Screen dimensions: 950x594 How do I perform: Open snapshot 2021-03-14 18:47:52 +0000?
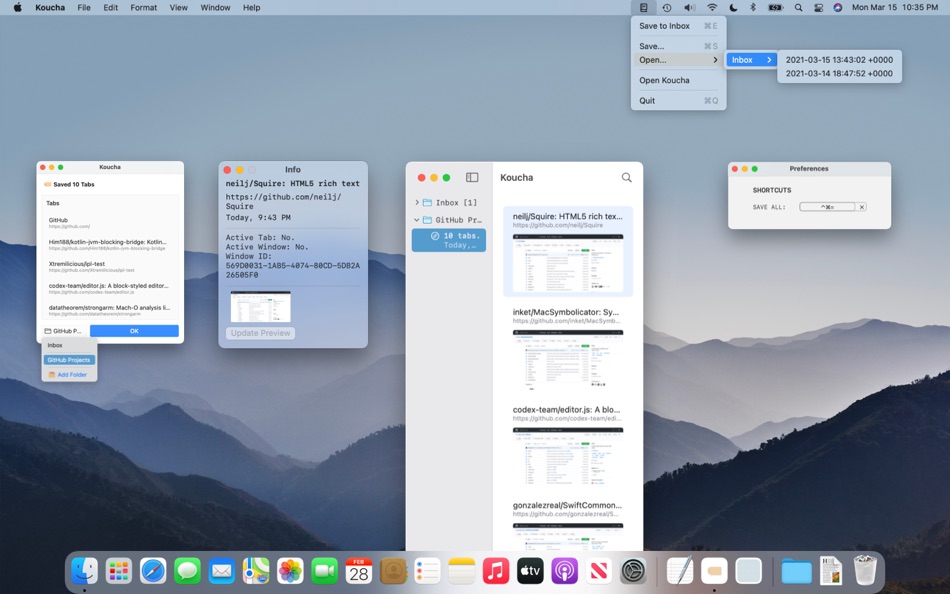point(839,73)
